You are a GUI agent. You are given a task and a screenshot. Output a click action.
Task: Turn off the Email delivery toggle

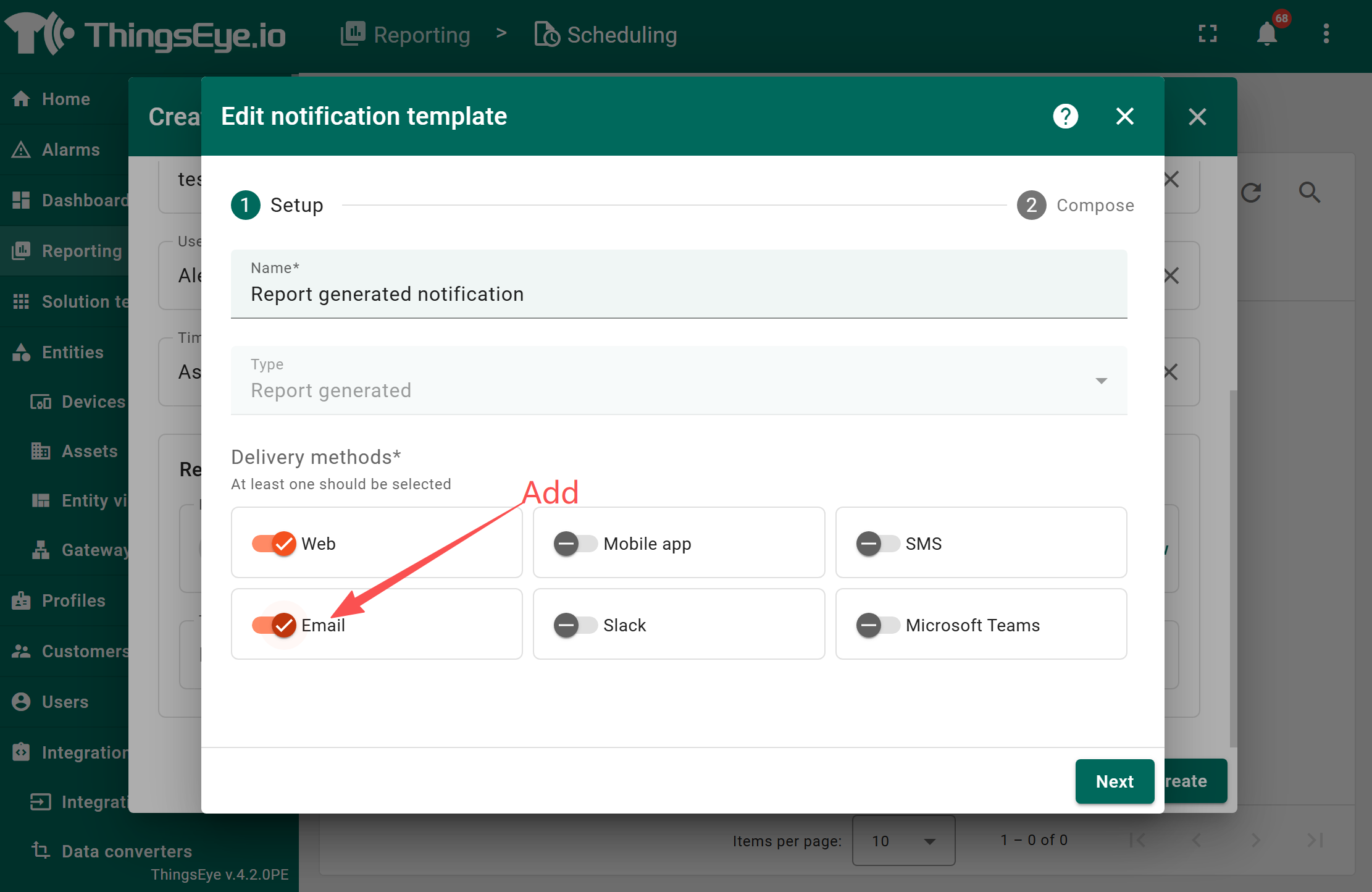click(274, 625)
